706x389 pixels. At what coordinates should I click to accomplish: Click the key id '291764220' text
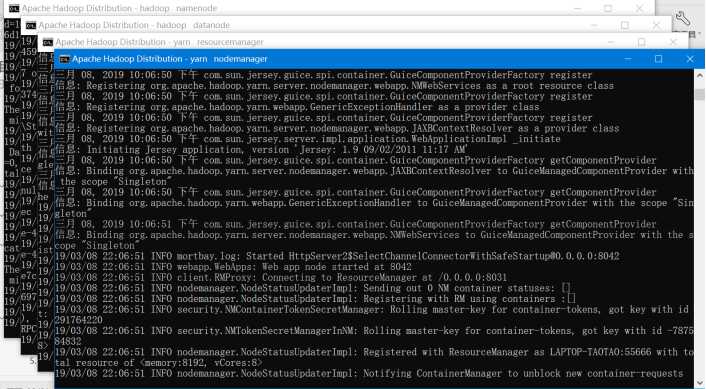click(x=79, y=320)
